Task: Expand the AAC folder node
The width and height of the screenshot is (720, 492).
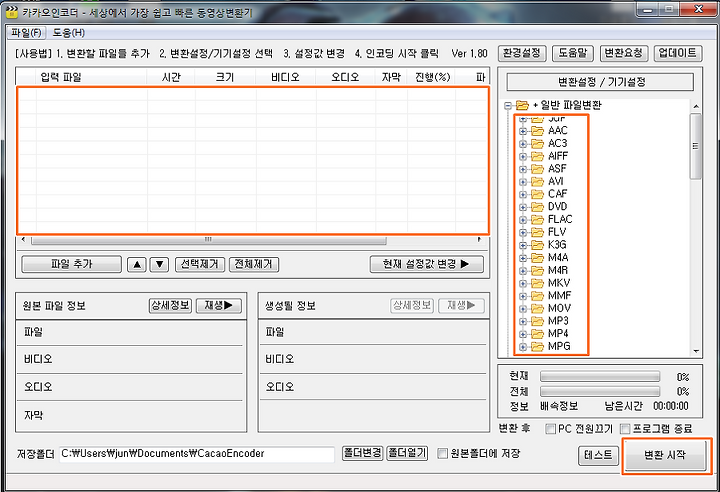Action: [523, 131]
